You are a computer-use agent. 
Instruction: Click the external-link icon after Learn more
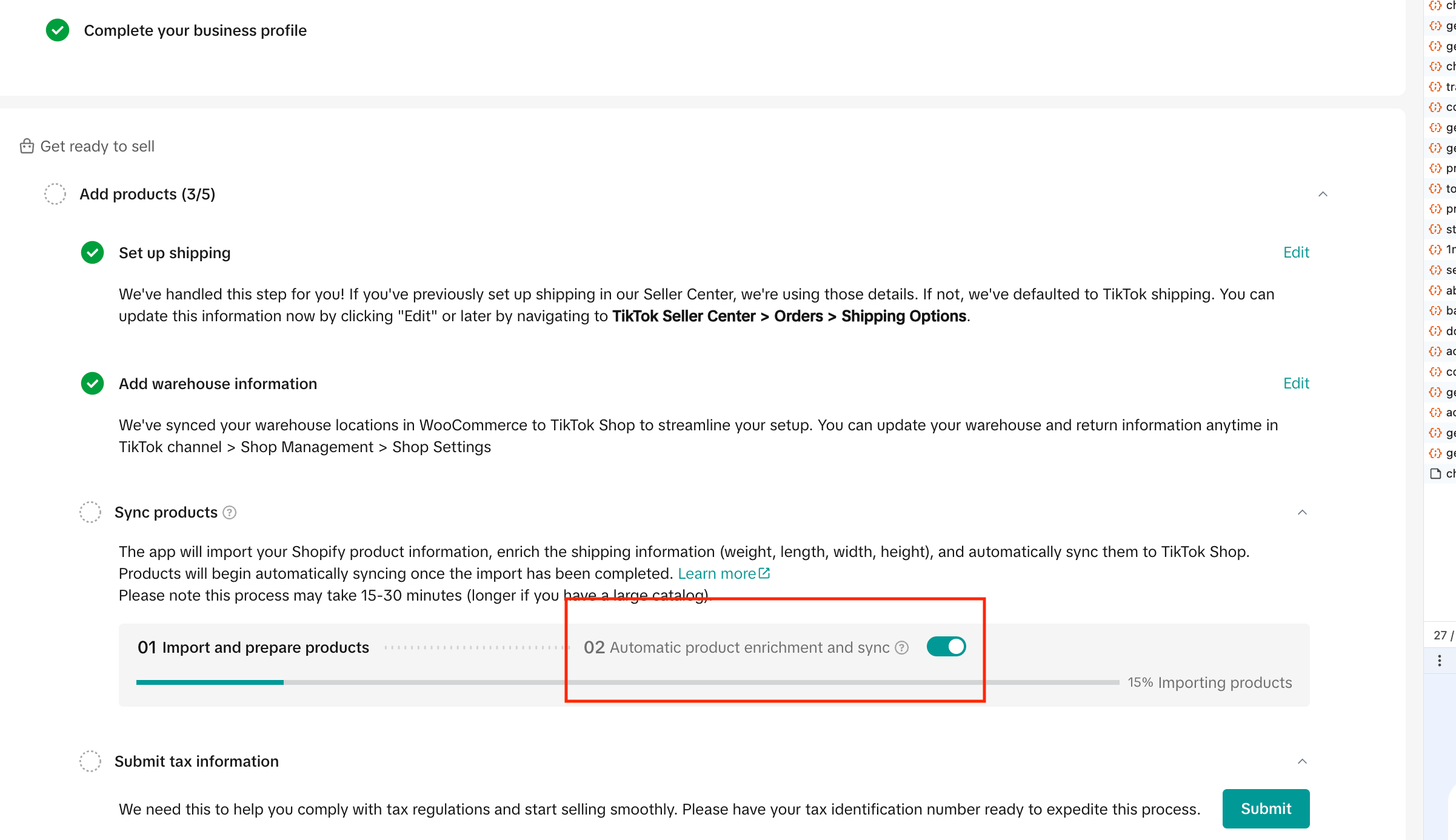[x=764, y=573]
